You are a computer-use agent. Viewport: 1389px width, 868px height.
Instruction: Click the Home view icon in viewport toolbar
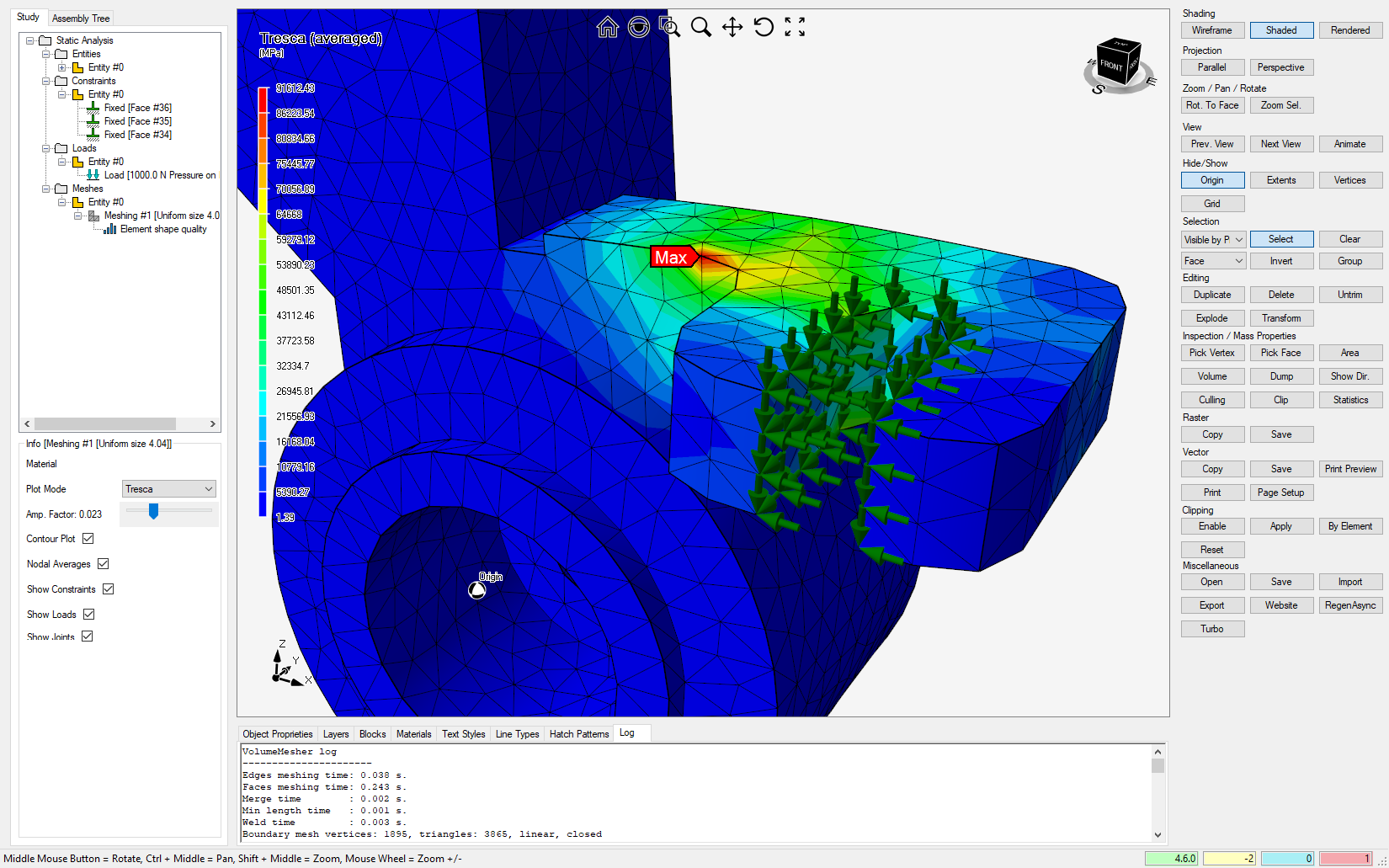(x=607, y=28)
